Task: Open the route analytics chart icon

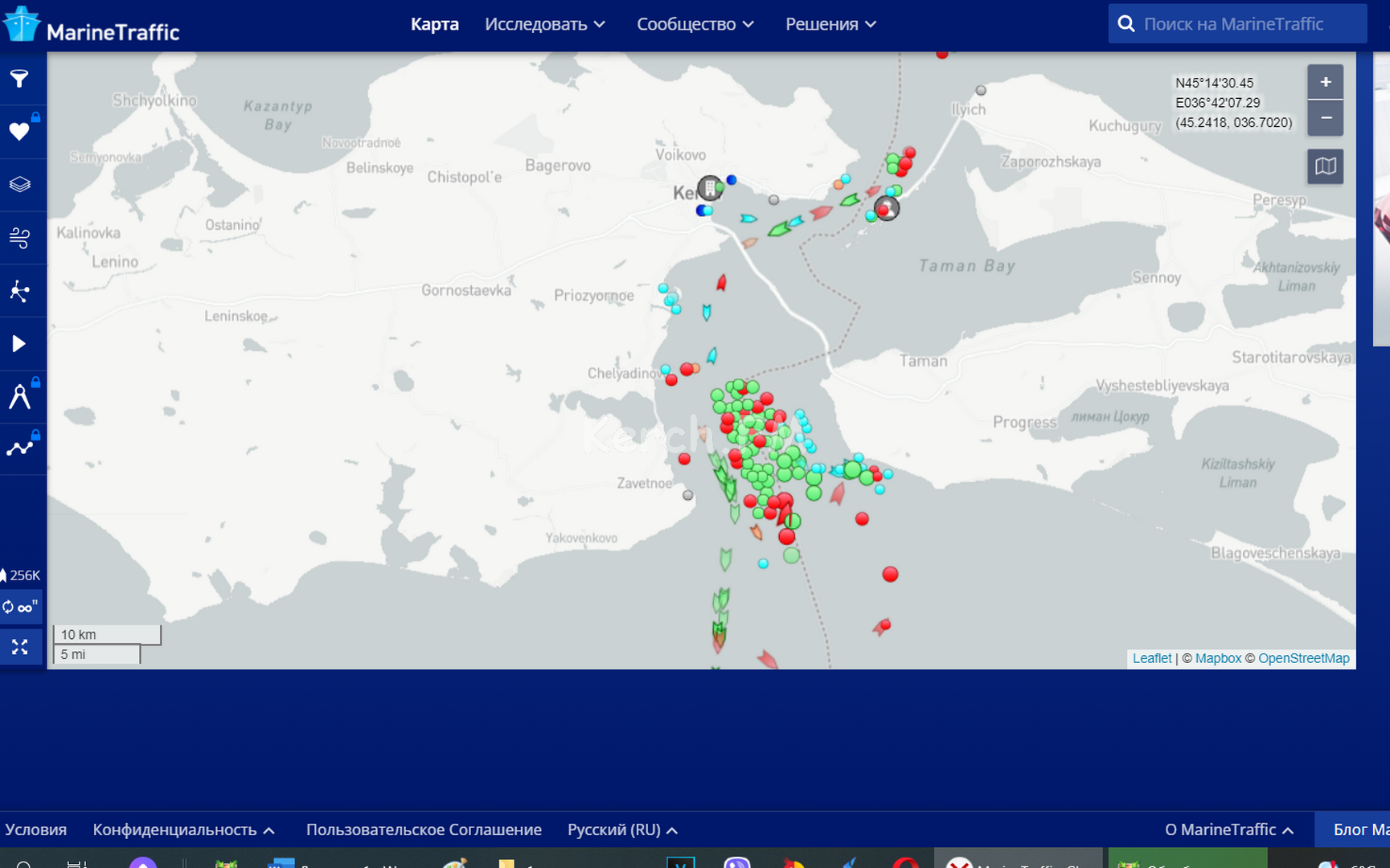Action: [19, 448]
